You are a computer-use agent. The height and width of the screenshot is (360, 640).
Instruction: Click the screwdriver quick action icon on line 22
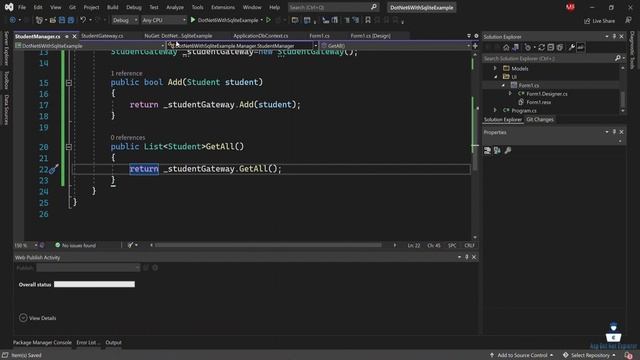[53, 169]
